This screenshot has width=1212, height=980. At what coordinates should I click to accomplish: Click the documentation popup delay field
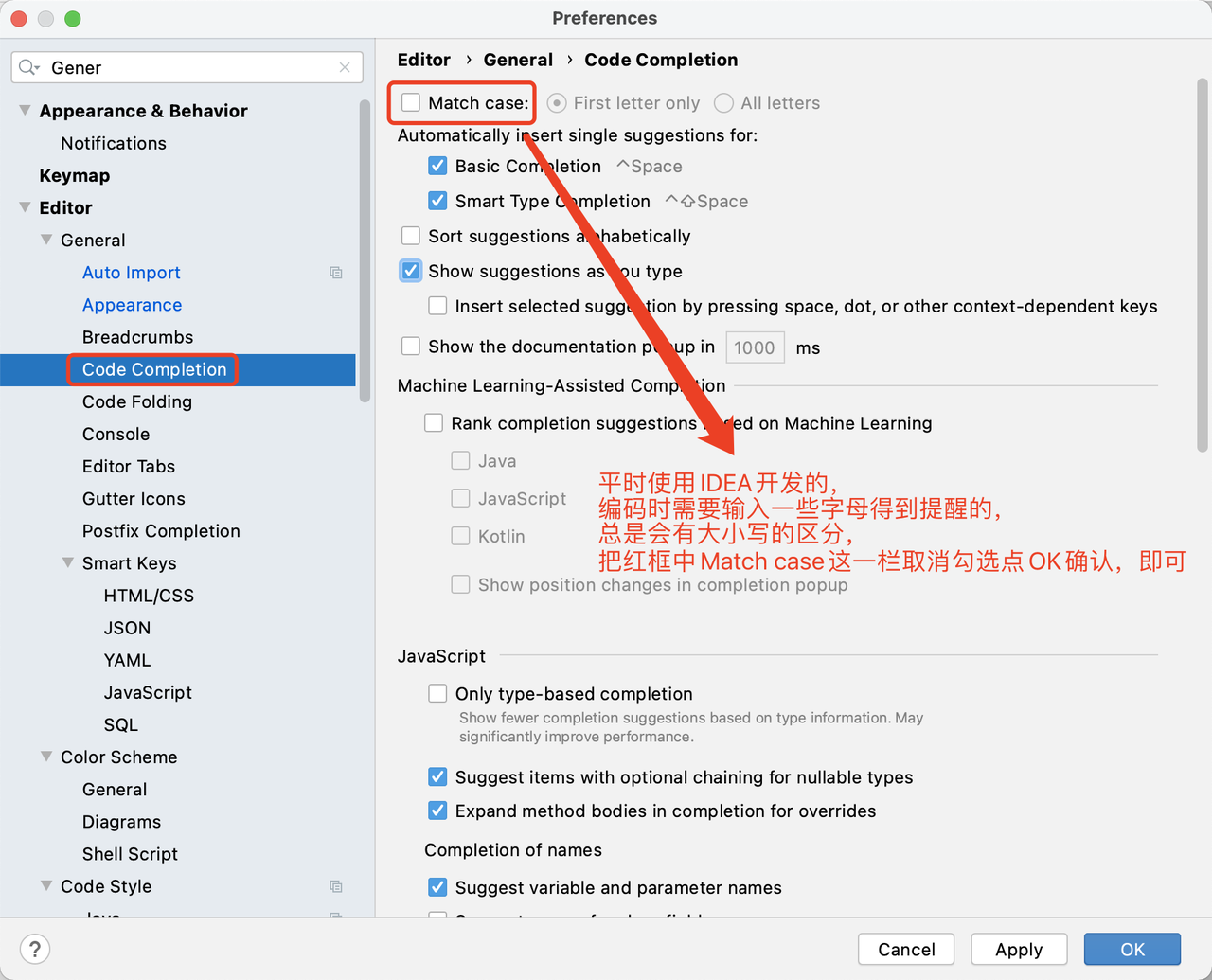[x=755, y=347]
